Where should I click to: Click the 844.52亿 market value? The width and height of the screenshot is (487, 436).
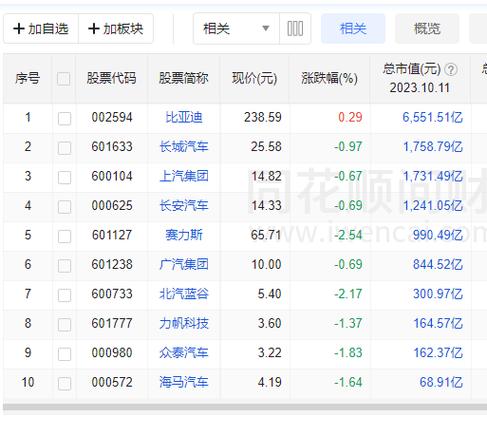[438, 264]
